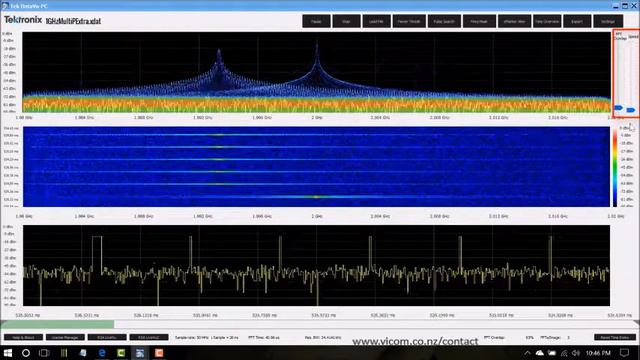Click the Tektronix logo
640x360 pixels.
[x=23, y=20]
